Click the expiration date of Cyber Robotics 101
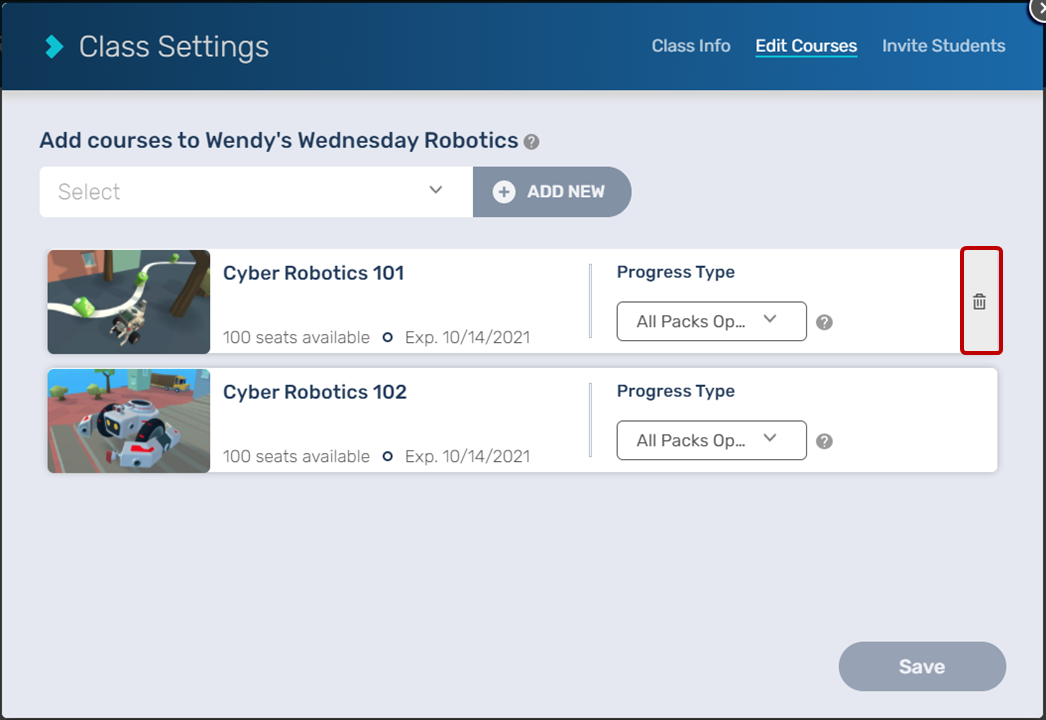The height and width of the screenshot is (720, 1046). (467, 338)
